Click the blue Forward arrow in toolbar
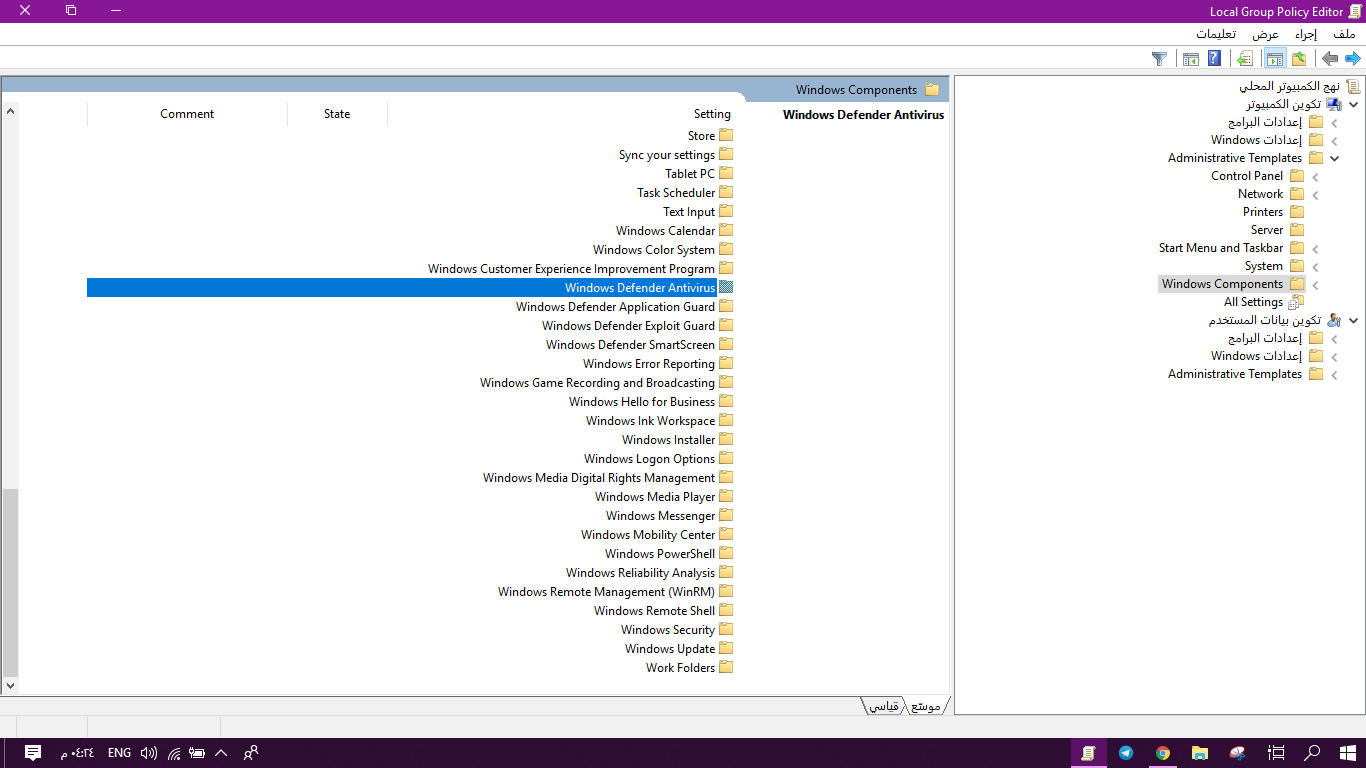 coord(1352,59)
